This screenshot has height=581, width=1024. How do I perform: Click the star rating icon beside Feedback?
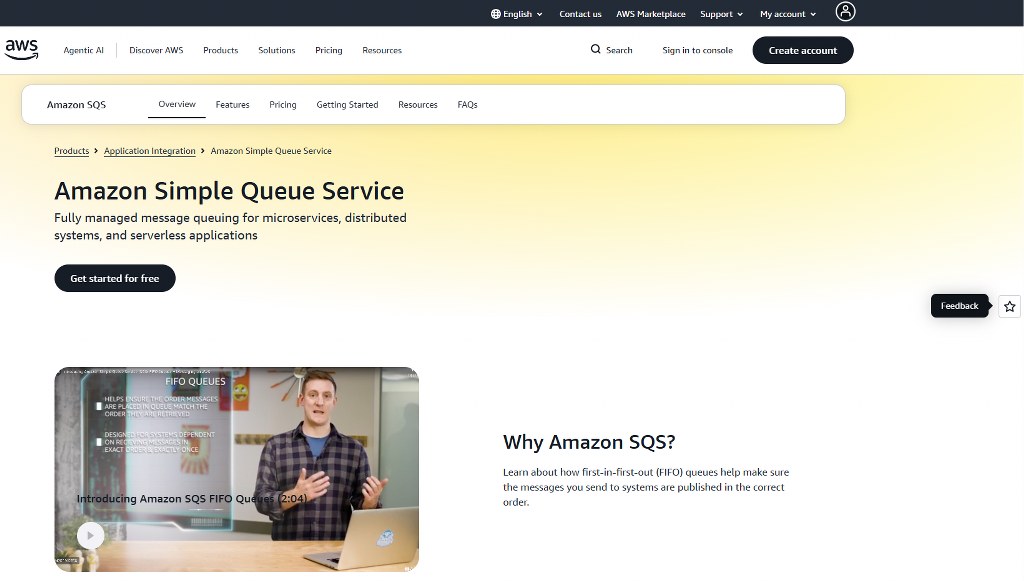[1010, 306]
